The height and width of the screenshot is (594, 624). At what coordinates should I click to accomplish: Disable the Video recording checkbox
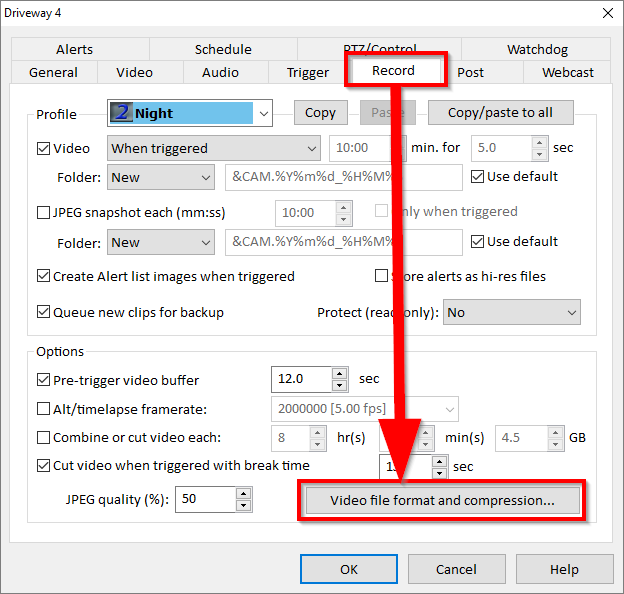[x=44, y=149]
